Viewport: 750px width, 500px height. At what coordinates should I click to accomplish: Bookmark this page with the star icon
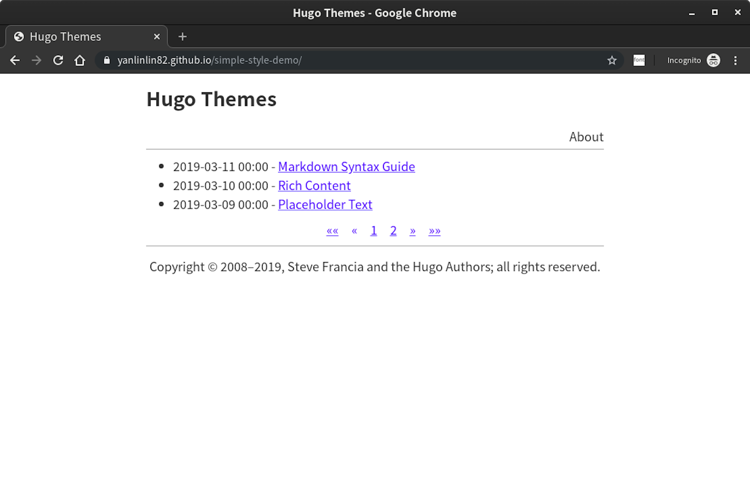tap(612, 60)
